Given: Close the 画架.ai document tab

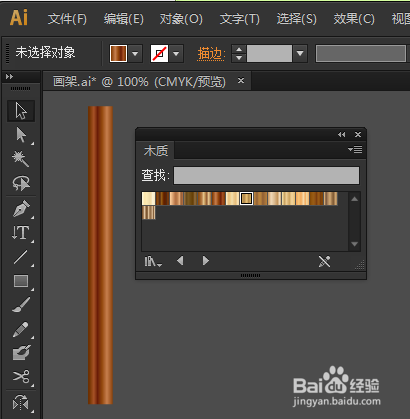Looking at the screenshot, I should coord(241,81).
